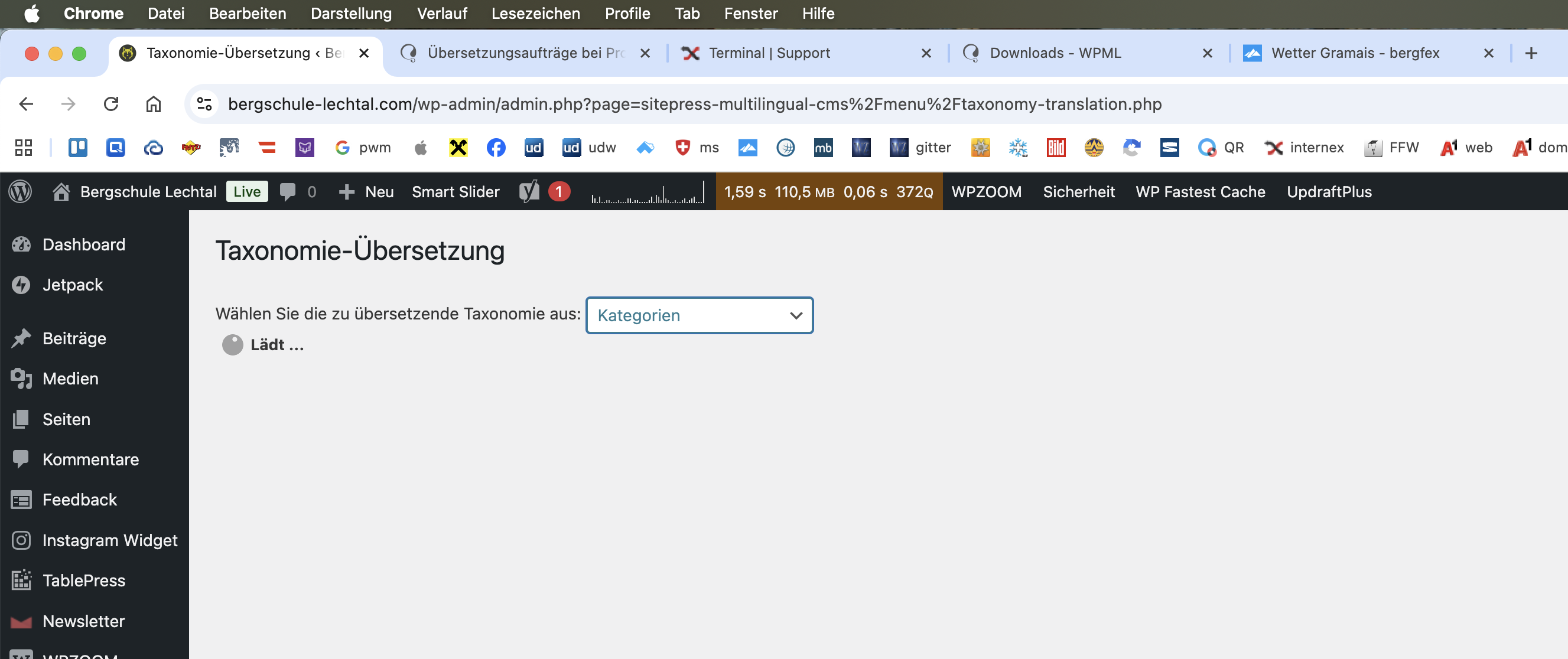Close the Terminal | Support tab
This screenshot has height=659, width=1568.
(926, 53)
